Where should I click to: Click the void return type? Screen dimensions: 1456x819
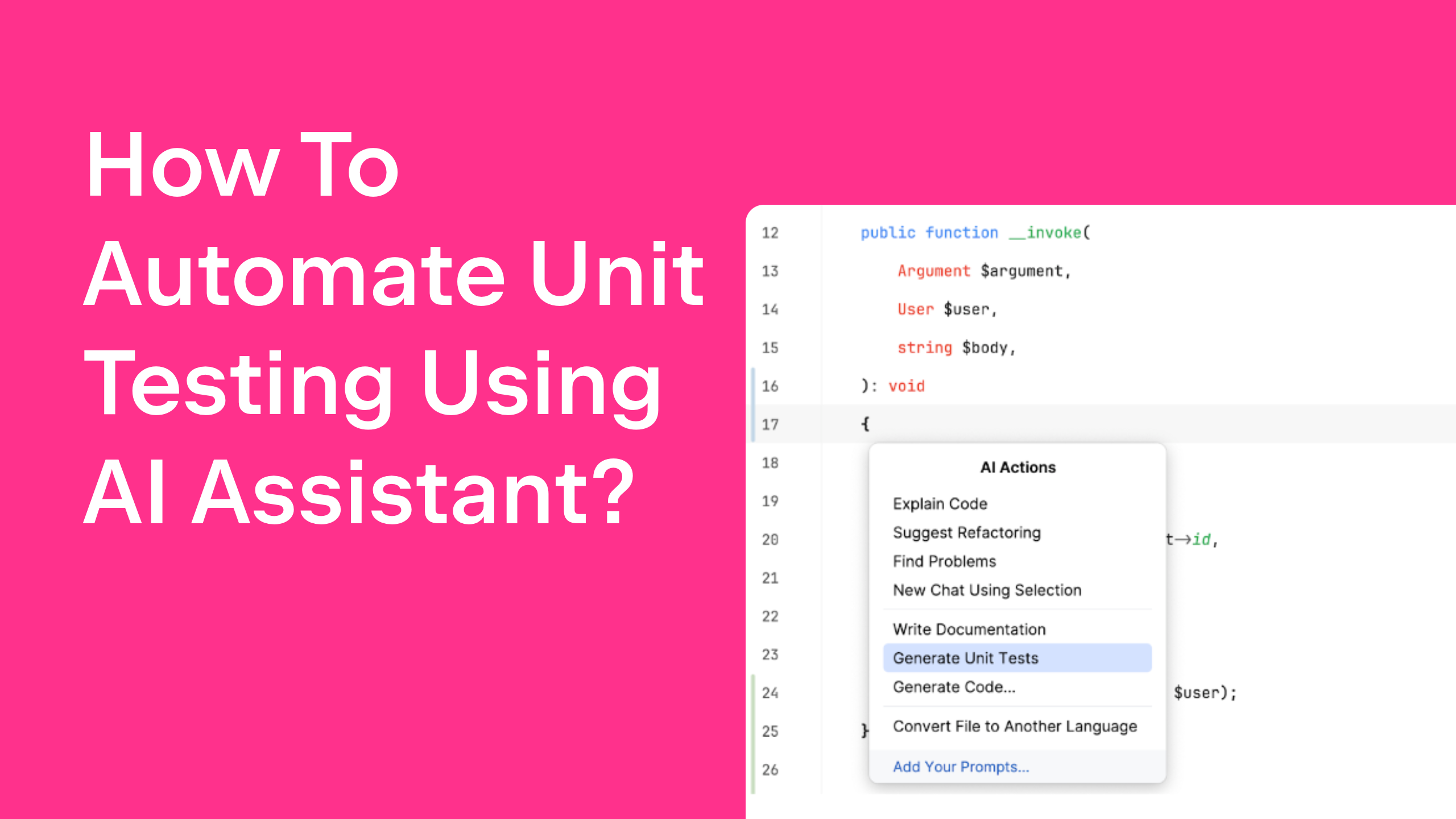(x=907, y=386)
